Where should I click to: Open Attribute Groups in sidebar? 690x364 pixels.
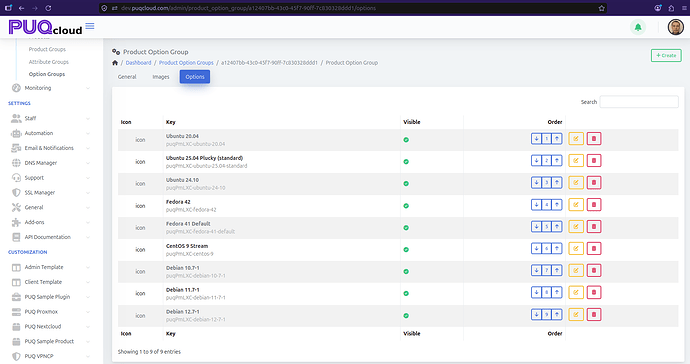tap(48, 62)
